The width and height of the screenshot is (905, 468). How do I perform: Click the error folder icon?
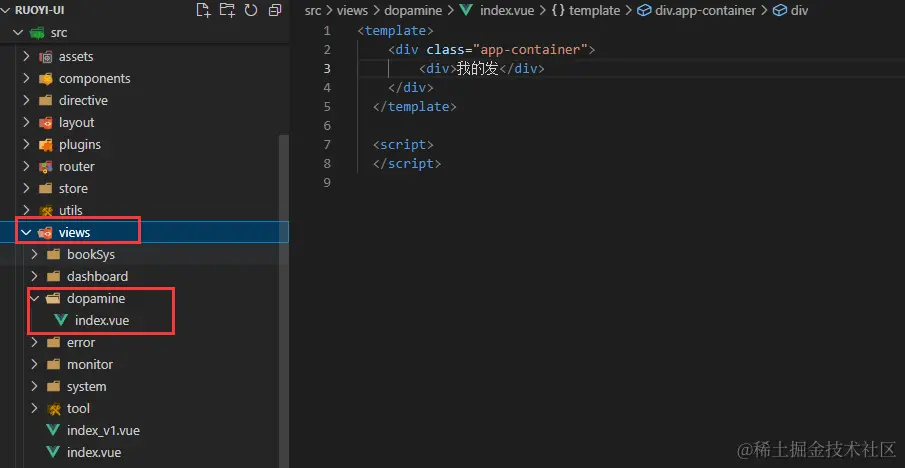point(54,342)
